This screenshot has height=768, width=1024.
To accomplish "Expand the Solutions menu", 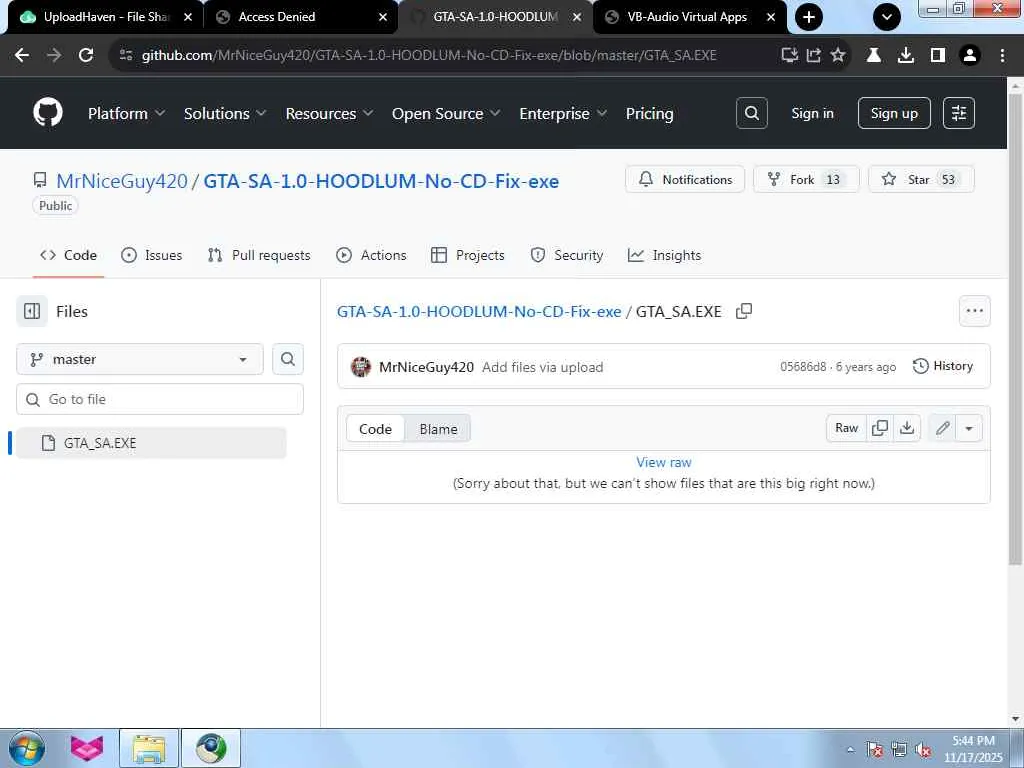I will point(225,114).
